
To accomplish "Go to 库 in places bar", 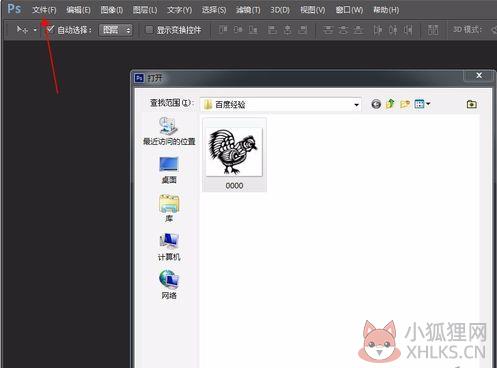I will [169, 208].
